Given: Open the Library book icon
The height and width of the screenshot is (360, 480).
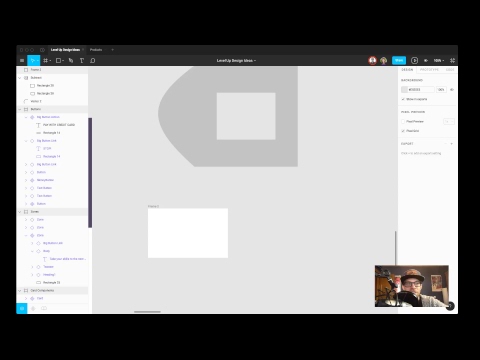Looking at the screenshot, I should point(44,308).
